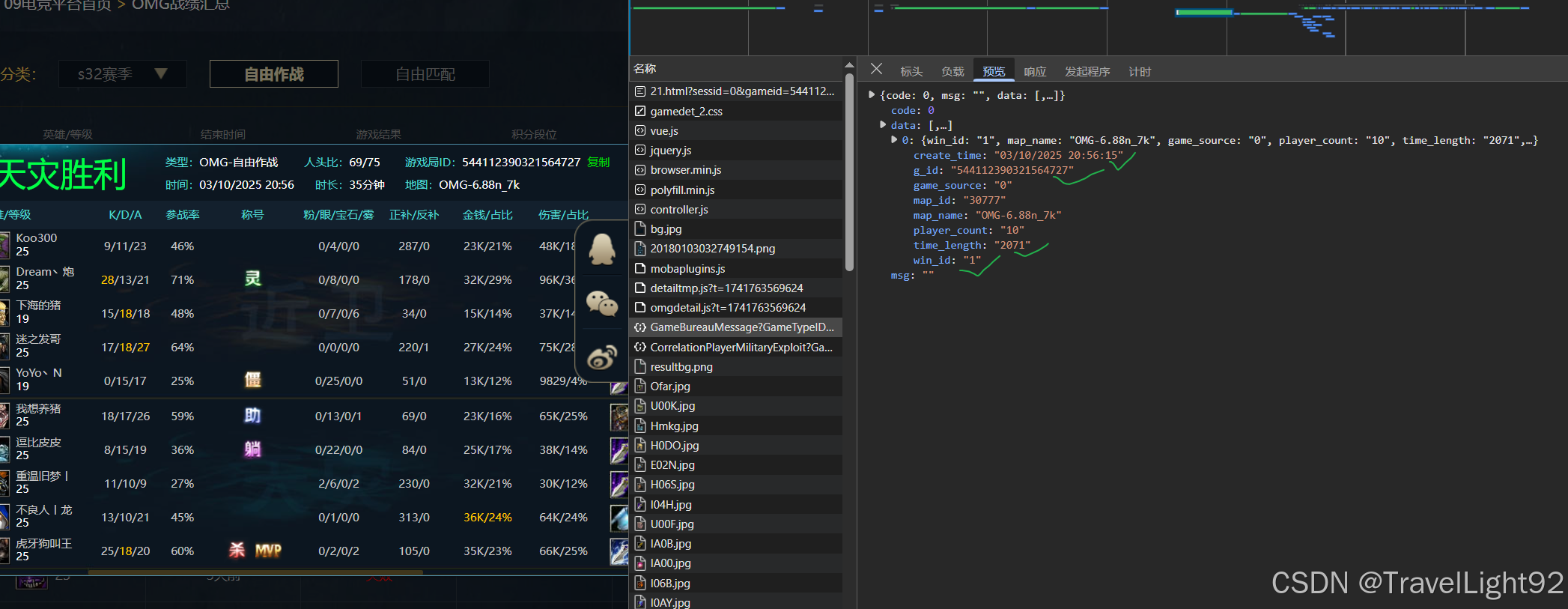Select 20180103032749154.png request row

[737, 248]
